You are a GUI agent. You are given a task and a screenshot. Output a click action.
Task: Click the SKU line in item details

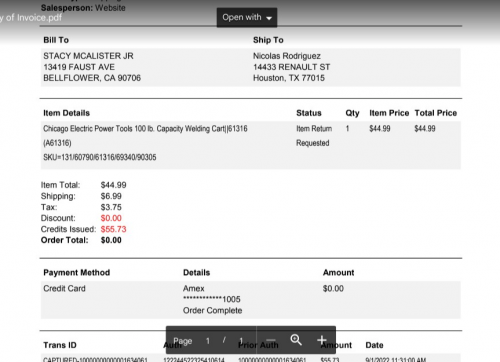100,157
